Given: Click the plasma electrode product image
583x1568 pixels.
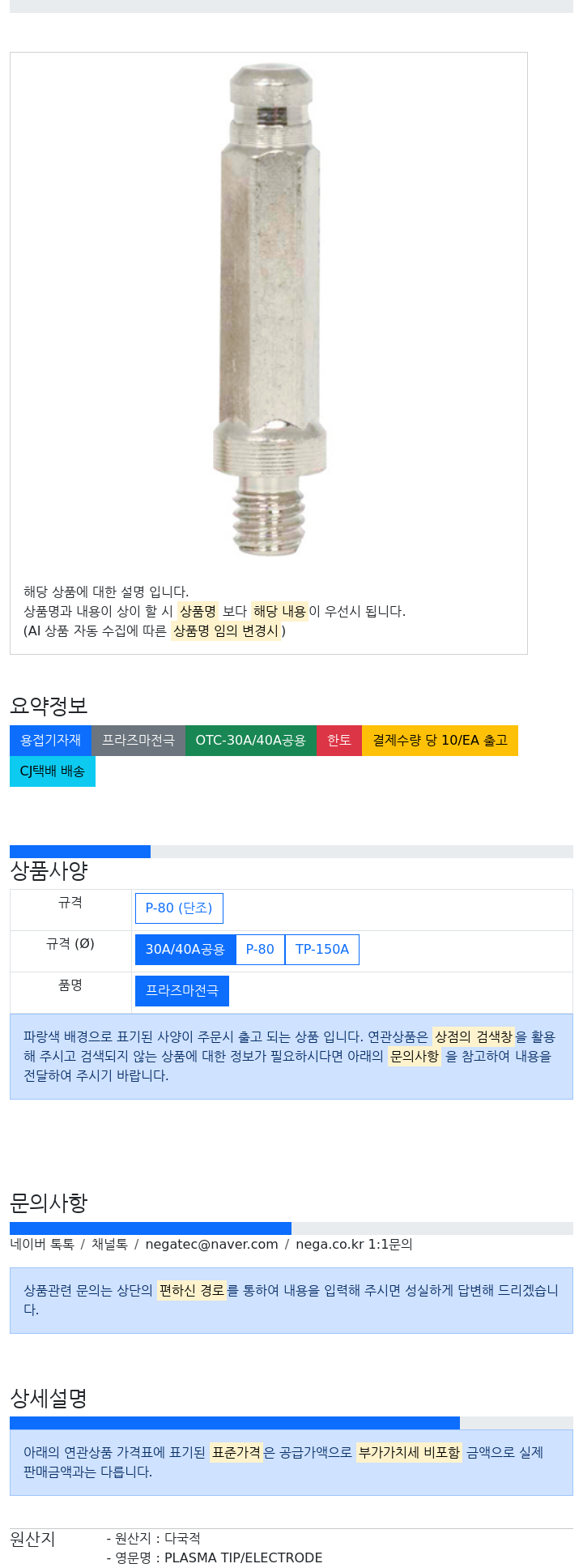Looking at the screenshot, I should coord(269,312).
